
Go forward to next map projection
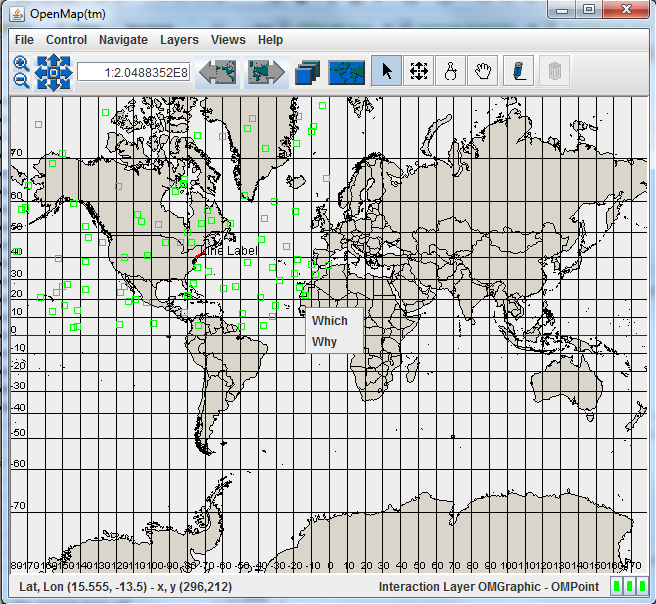tap(266, 72)
